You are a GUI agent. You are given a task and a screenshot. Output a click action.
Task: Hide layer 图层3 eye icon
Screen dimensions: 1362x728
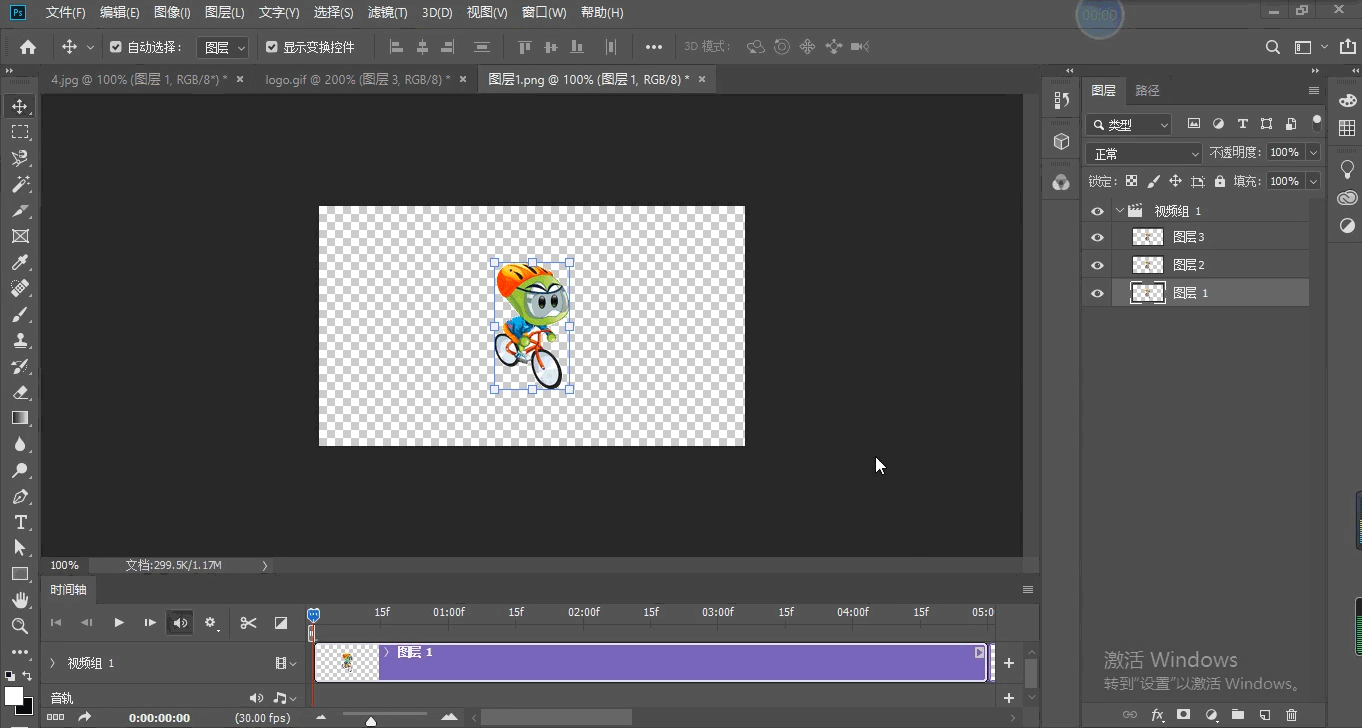1097,237
